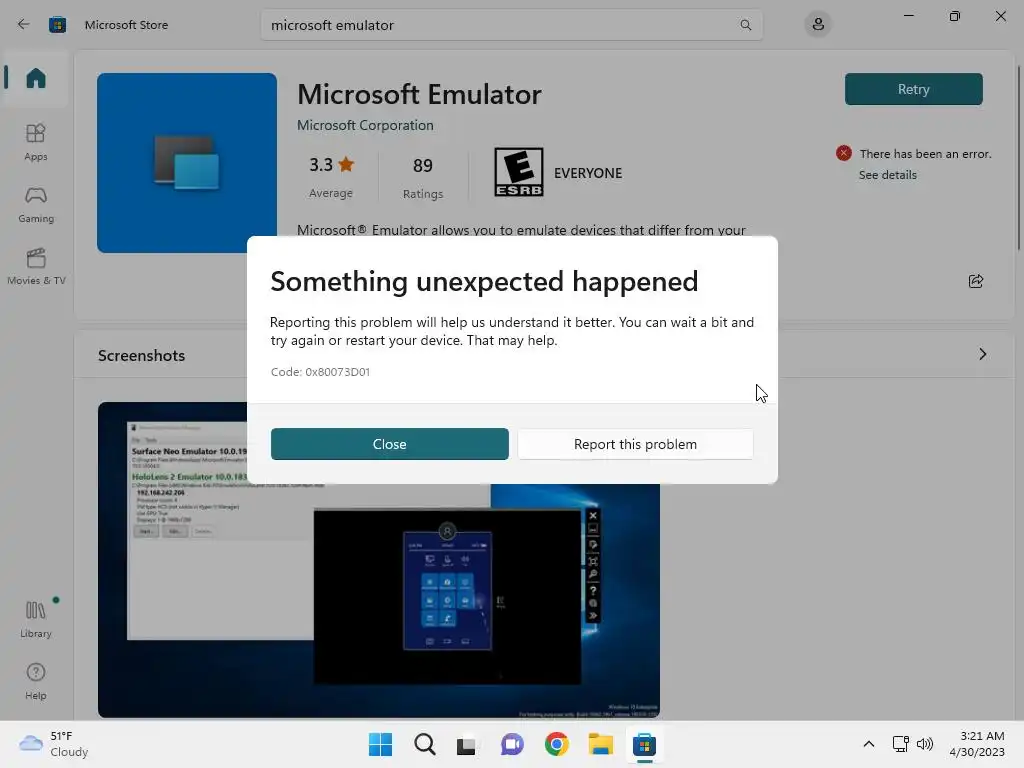Viewport: 1024px width, 768px height.
Task: Click Microsoft Store taskbar icon
Action: pyautogui.click(x=644, y=744)
